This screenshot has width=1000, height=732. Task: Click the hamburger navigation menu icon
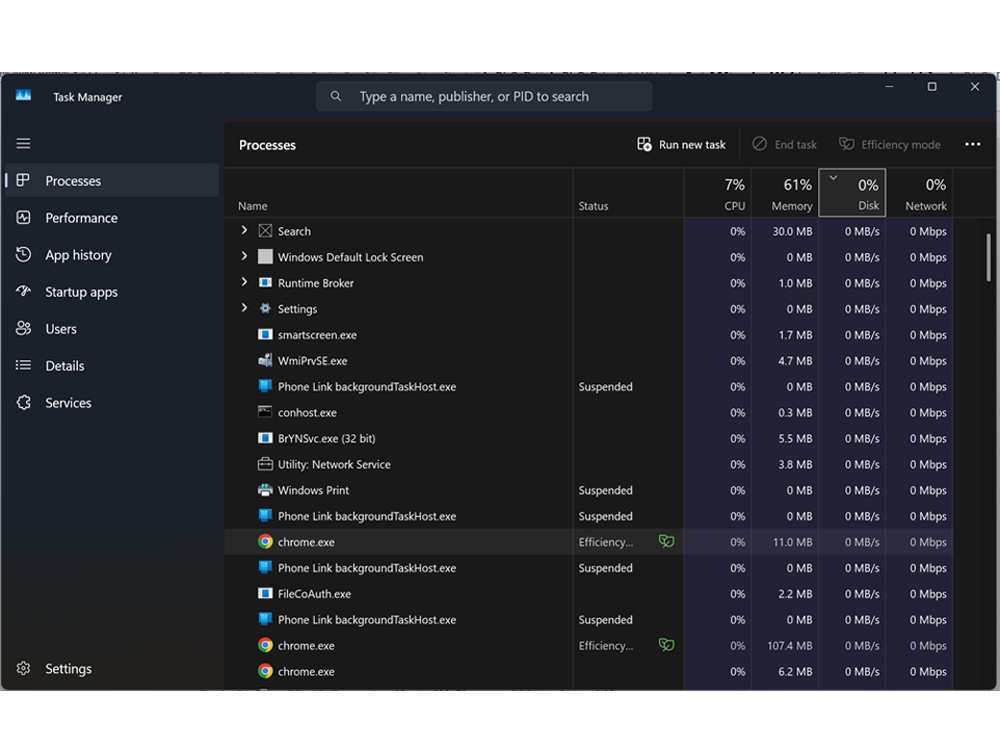[x=23, y=144]
